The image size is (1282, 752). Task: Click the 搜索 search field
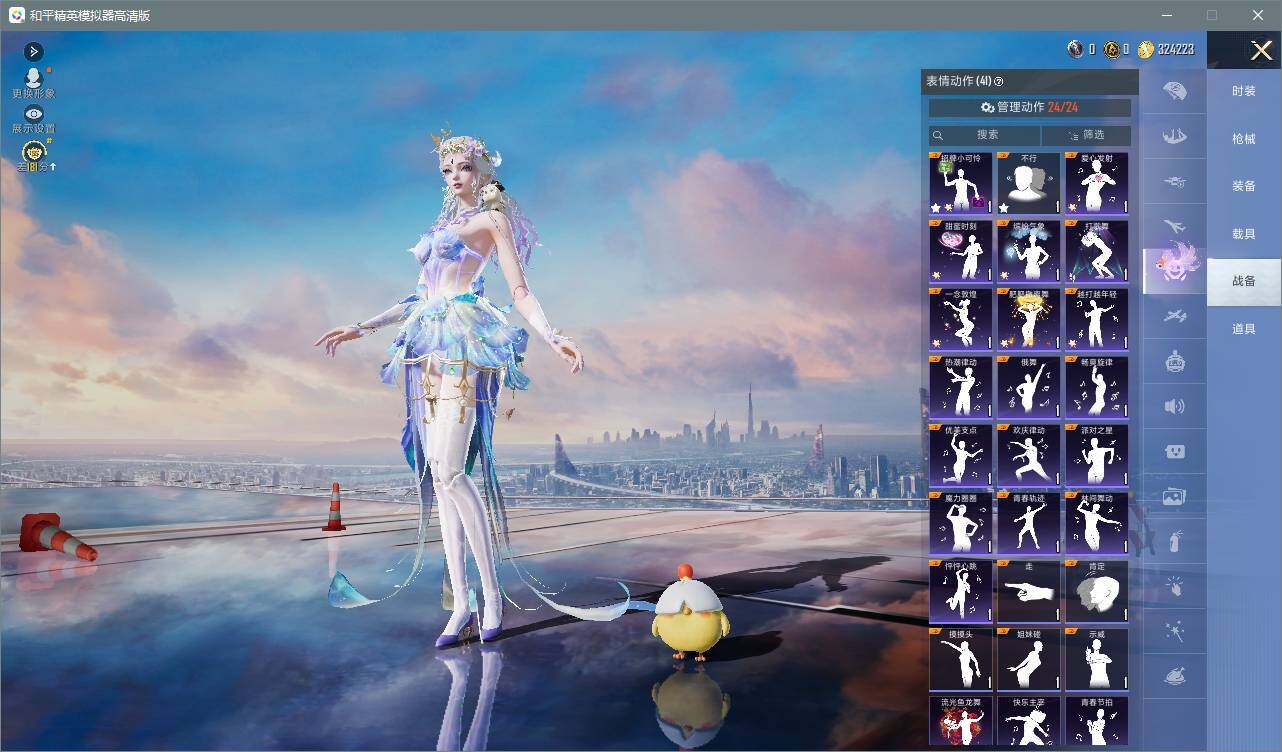985,135
